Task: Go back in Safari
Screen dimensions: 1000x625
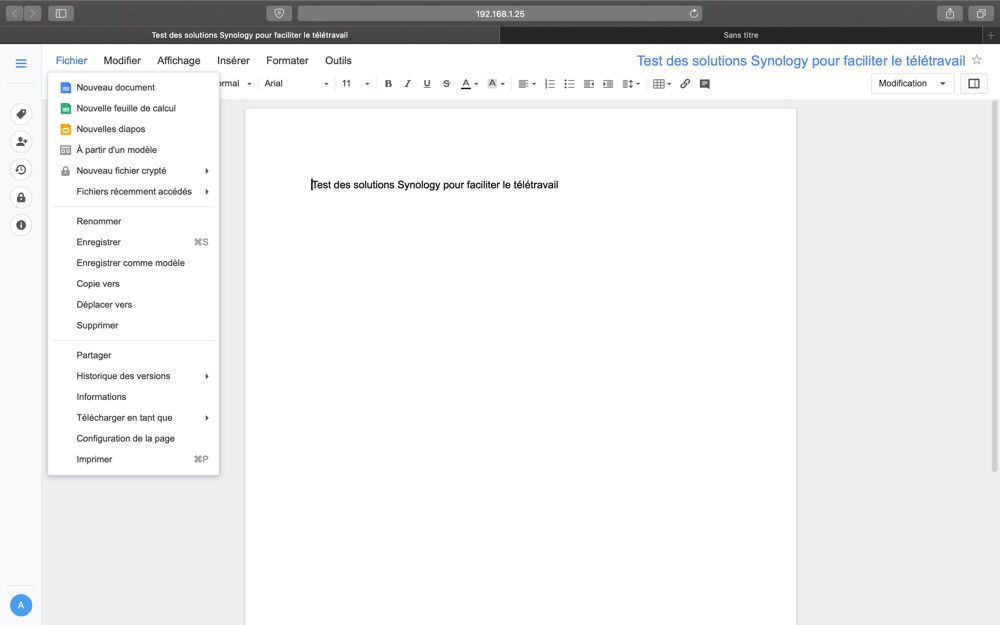Action: tap(15, 13)
